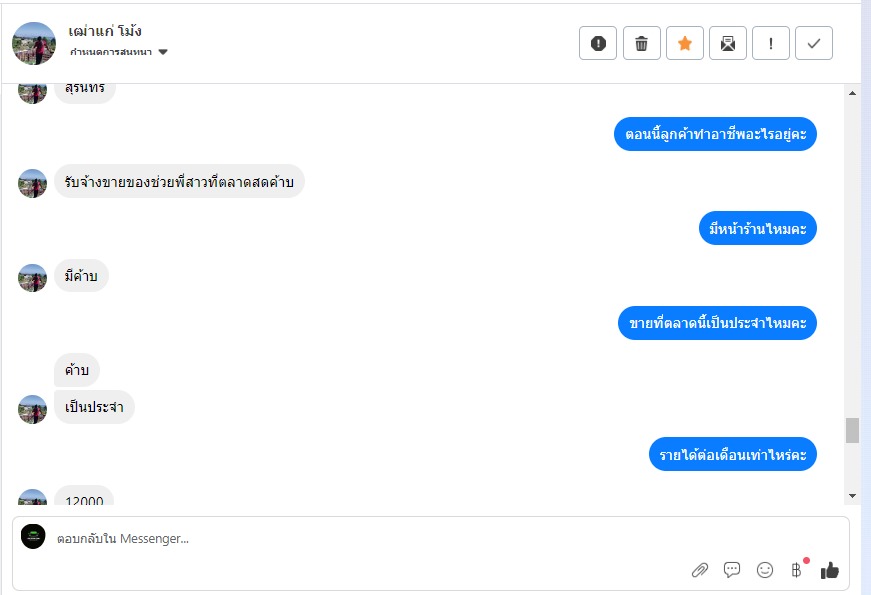Click the scroll down arrow of chat
Screen dimensions: 871x595
point(853,496)
